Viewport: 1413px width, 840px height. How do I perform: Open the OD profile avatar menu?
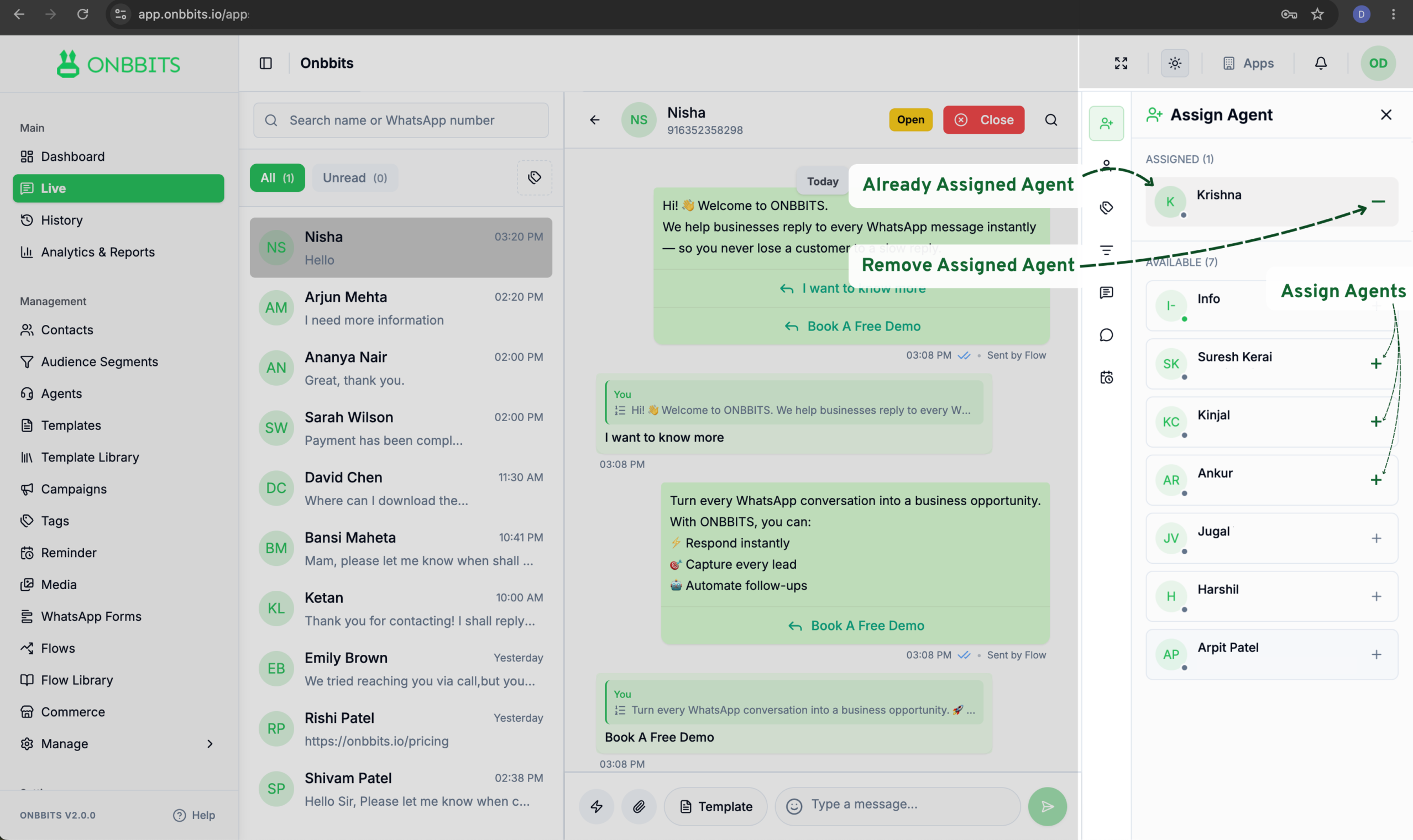pos(1378,63)
